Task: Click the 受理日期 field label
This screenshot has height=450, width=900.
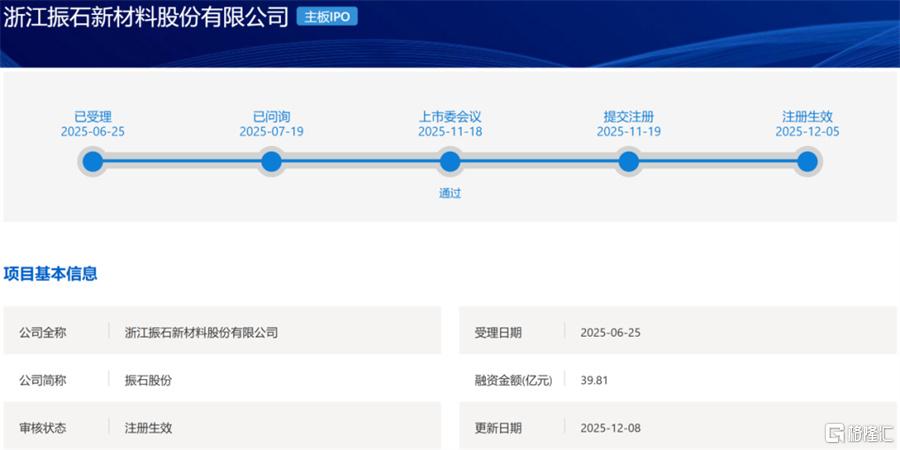Action: tap(498, 332)
